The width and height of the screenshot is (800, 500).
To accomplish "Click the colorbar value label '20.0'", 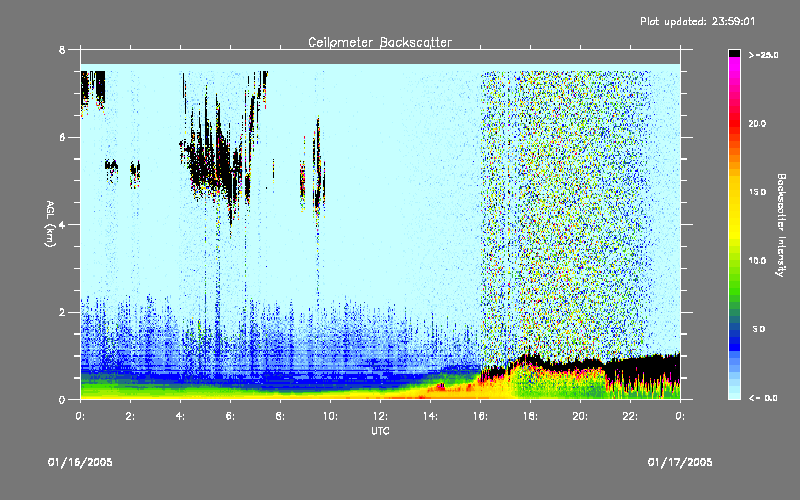I will pyautogui.click(x=757, y=123).
